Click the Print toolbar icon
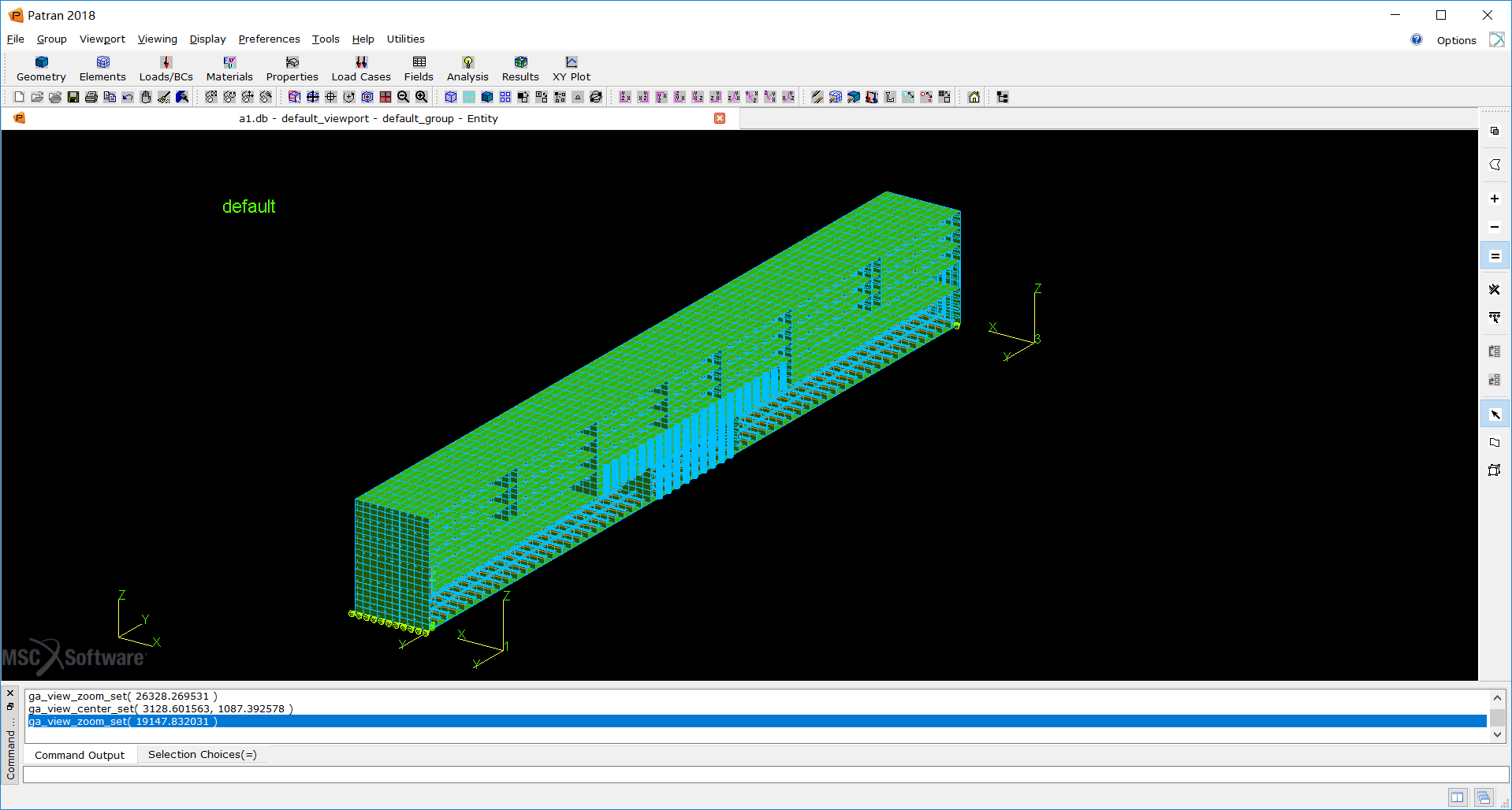This screenshot has width=1512, height=810. 91,97
